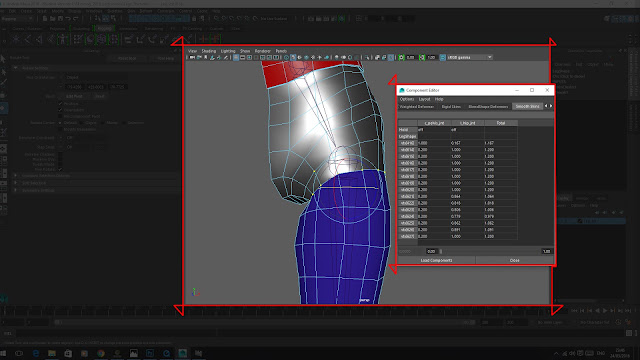Open File Explorer from Windows taskbar

(x=52, y=353)
